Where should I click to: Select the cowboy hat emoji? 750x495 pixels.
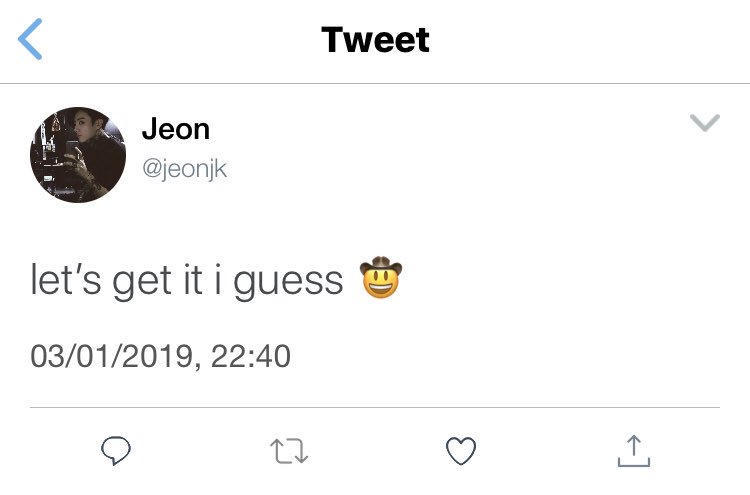tap(381, 277)
